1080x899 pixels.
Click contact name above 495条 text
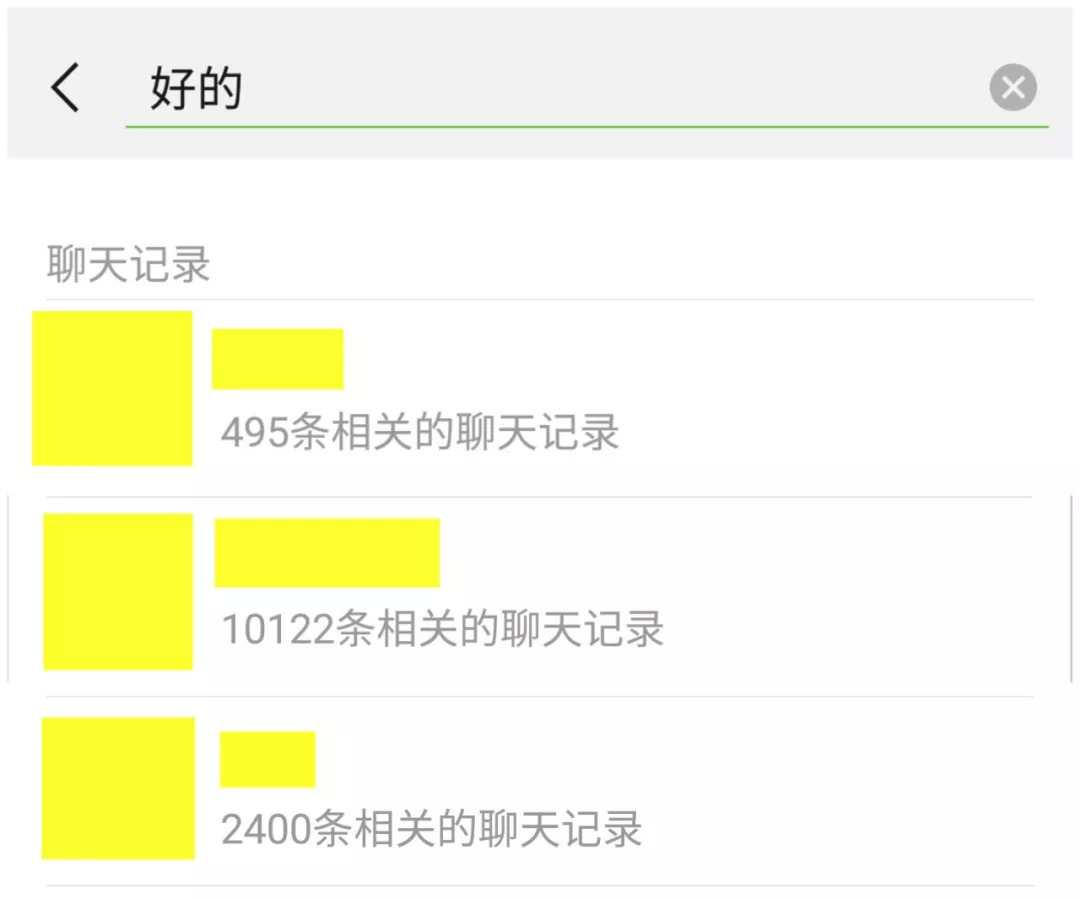coord(277,358)
